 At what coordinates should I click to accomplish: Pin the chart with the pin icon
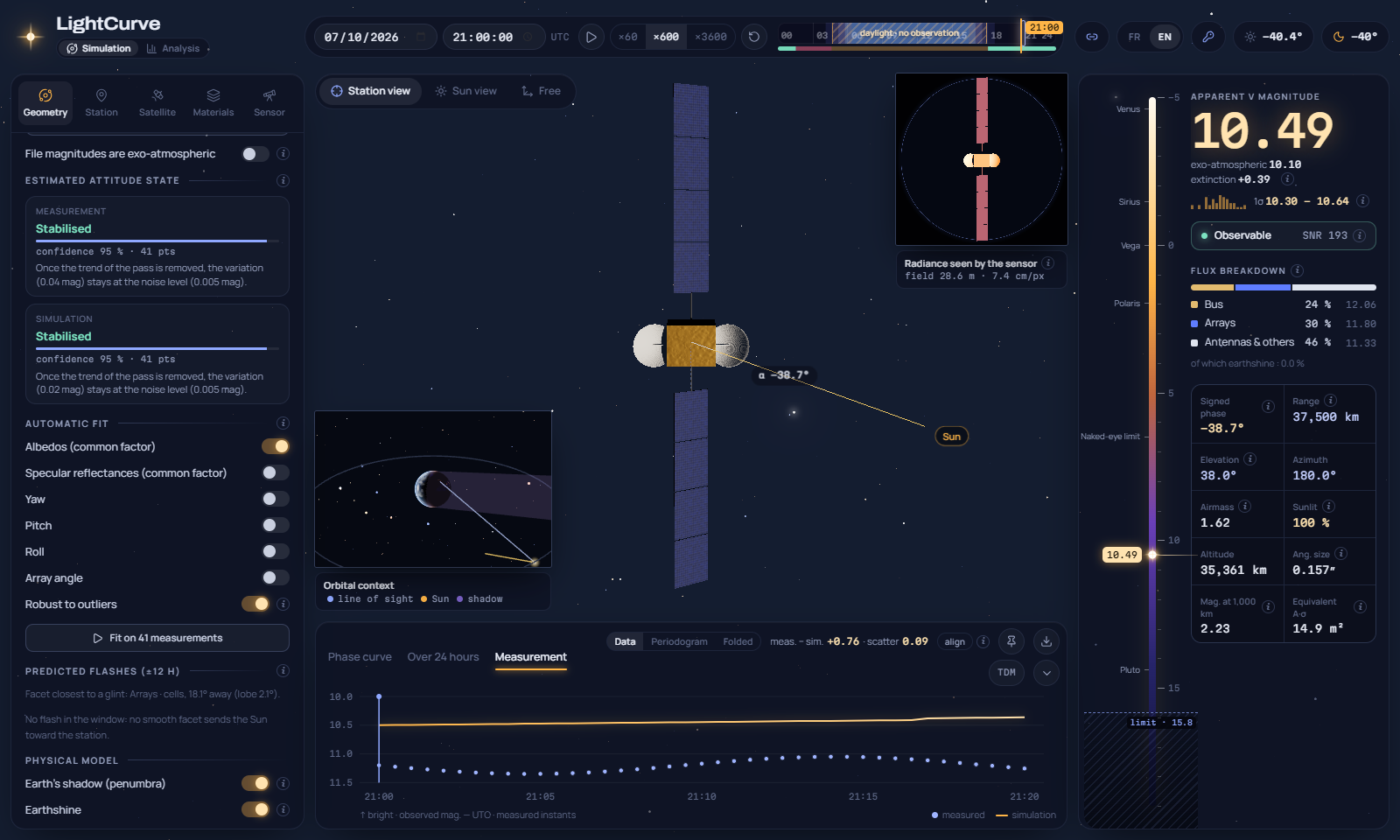pyautogui.click(x=1011, y=641)
